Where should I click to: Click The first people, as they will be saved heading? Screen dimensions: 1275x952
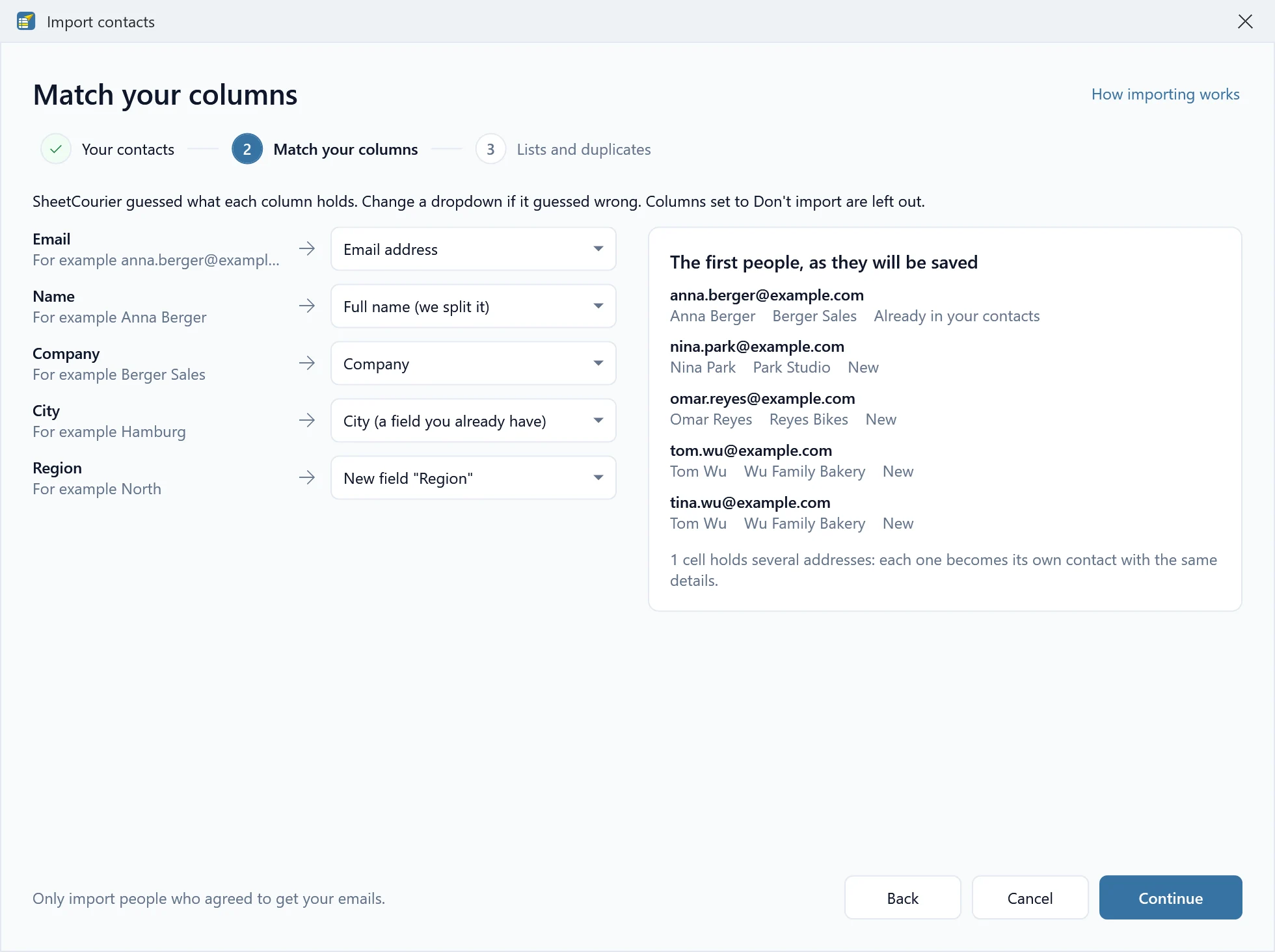click(824, 262)
